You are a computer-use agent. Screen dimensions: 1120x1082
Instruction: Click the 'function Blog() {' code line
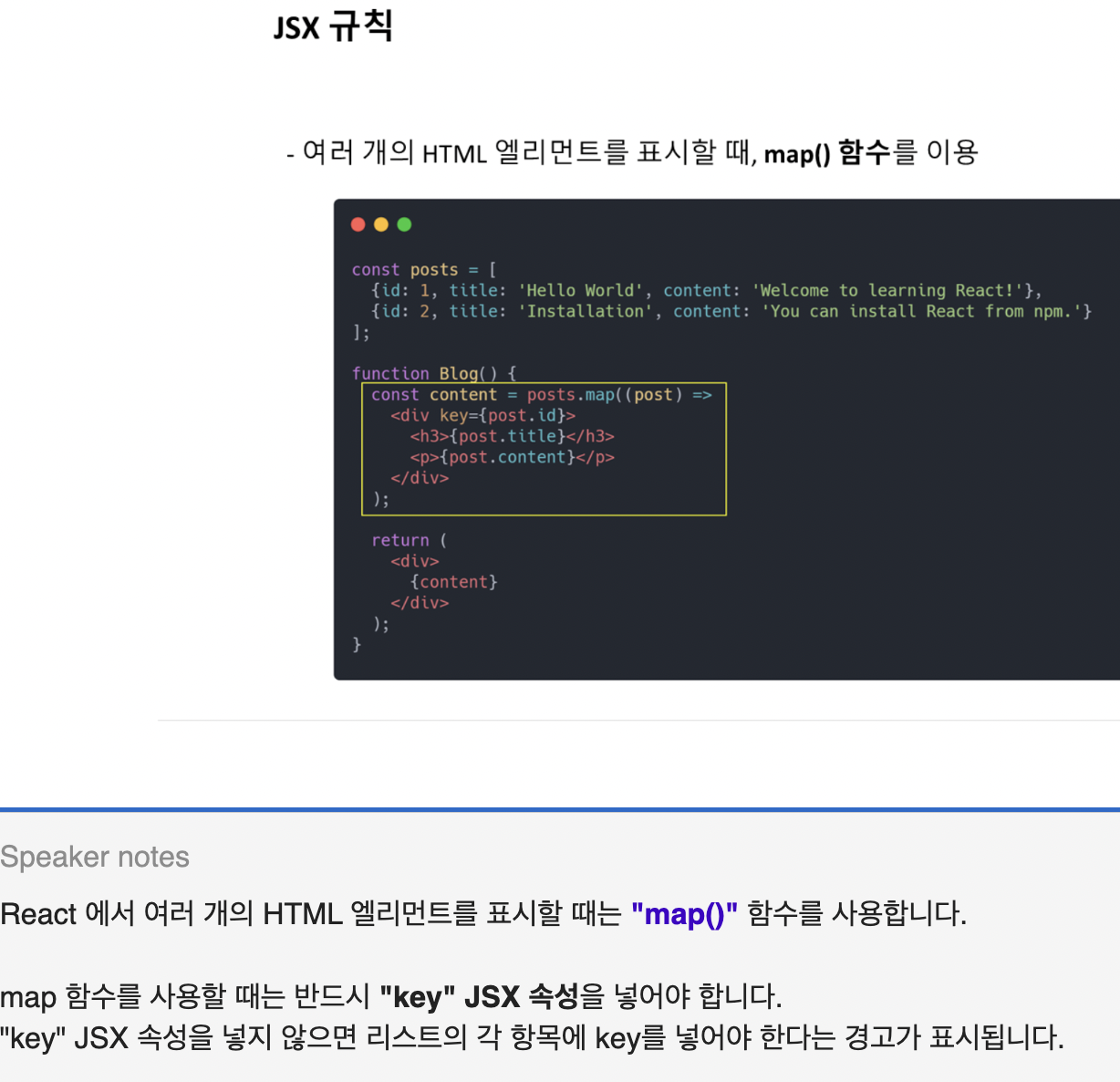point(434,373)
